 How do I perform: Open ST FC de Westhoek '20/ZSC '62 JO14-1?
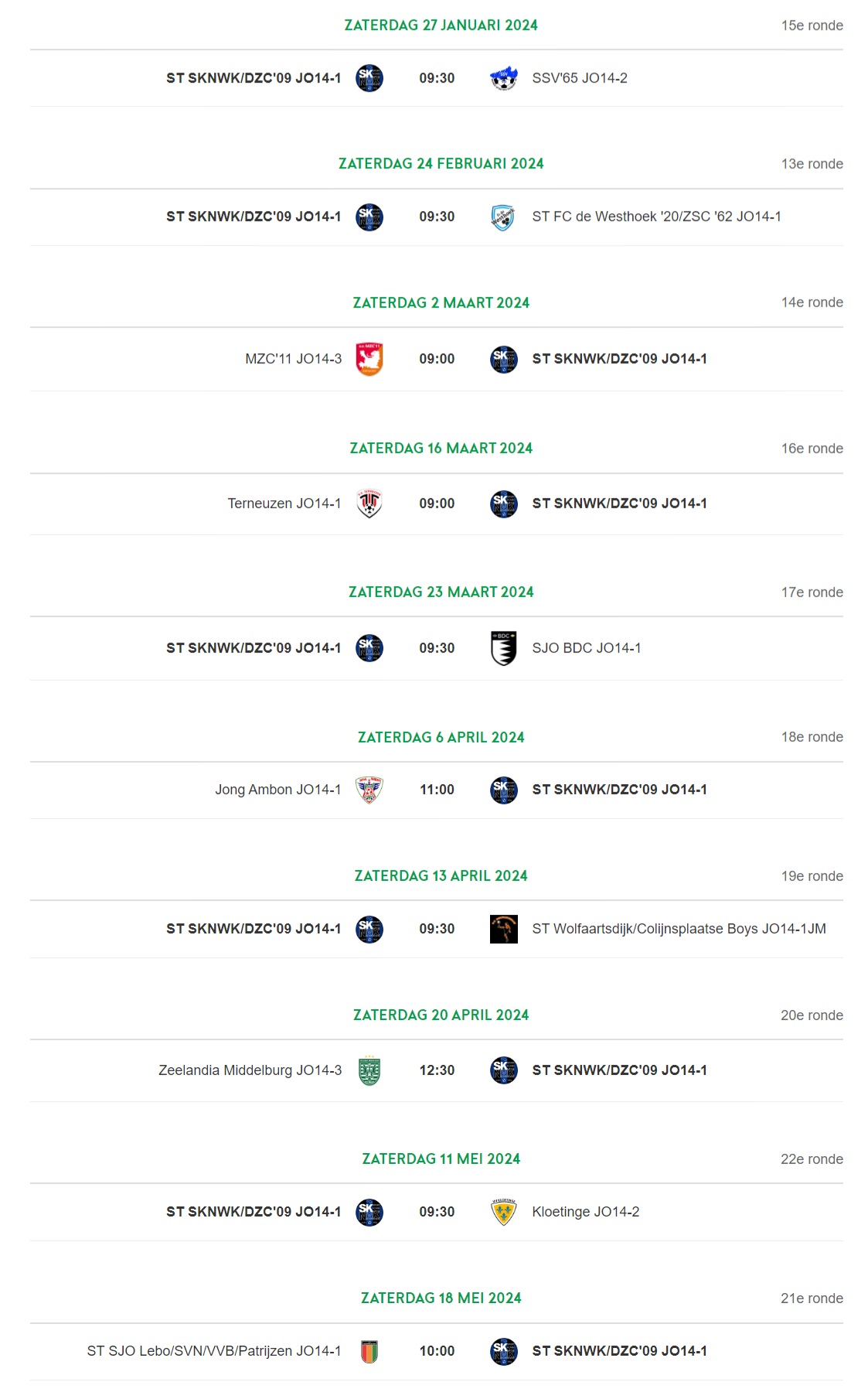(x=656, y=217)
